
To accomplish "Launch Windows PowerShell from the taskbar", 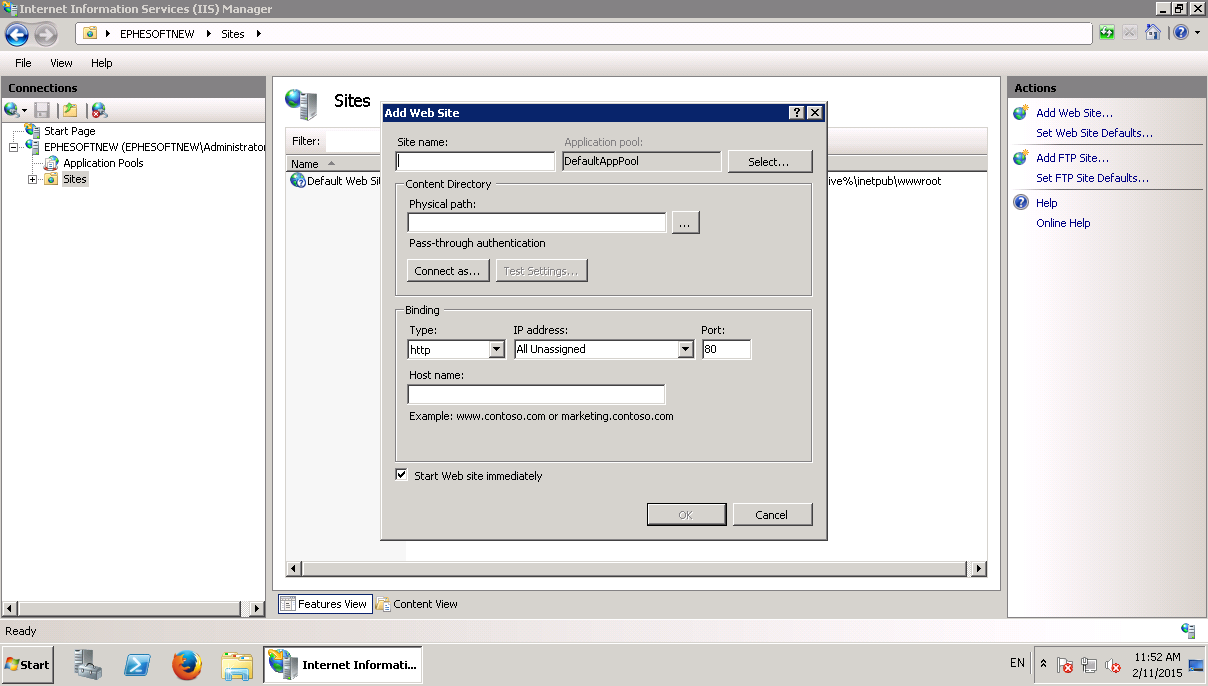I will pos(137,665).
